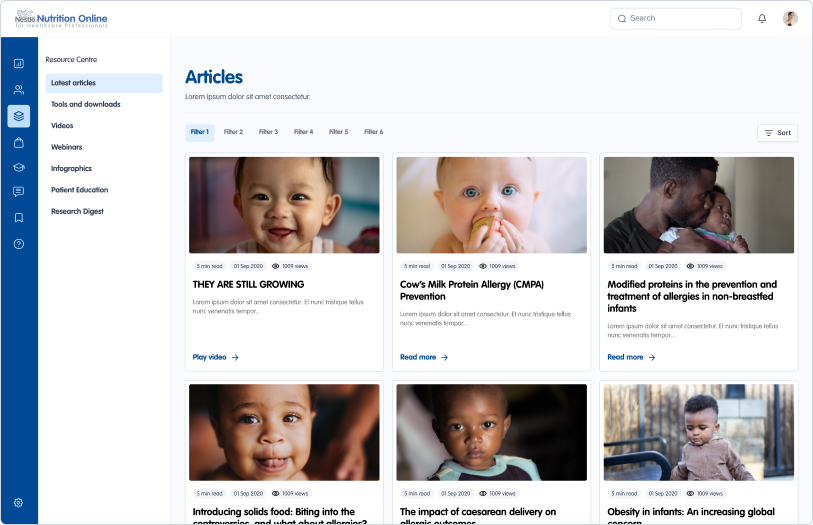Click the Search input field
Image resolution: width=813 pixels, height=525 pixels.
tap(676, 18)
